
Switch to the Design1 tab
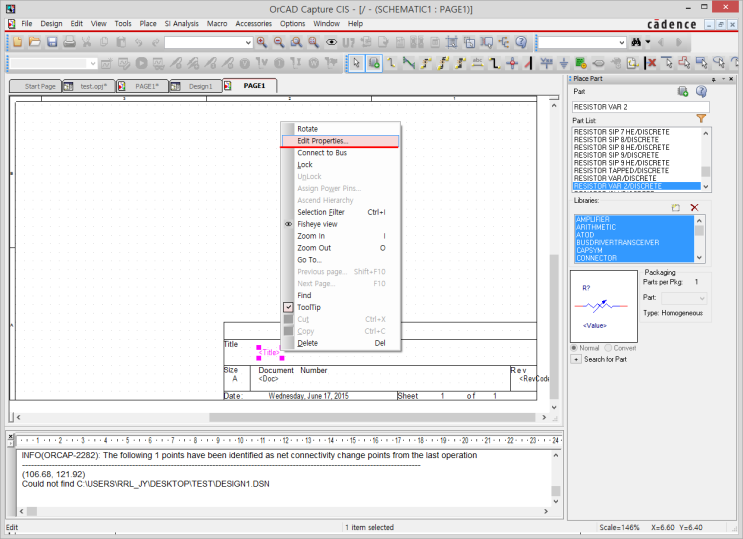[x=195, y=86]
